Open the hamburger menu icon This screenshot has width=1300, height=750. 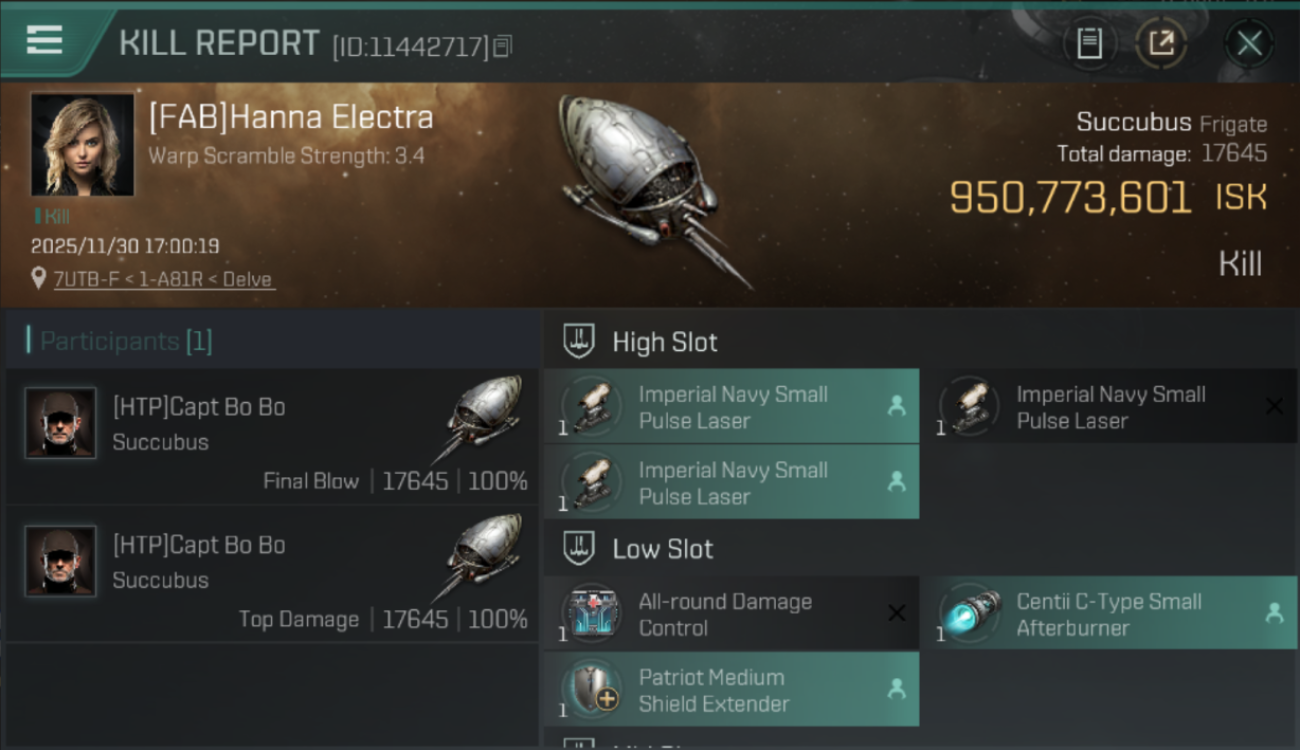pos(45,41)
